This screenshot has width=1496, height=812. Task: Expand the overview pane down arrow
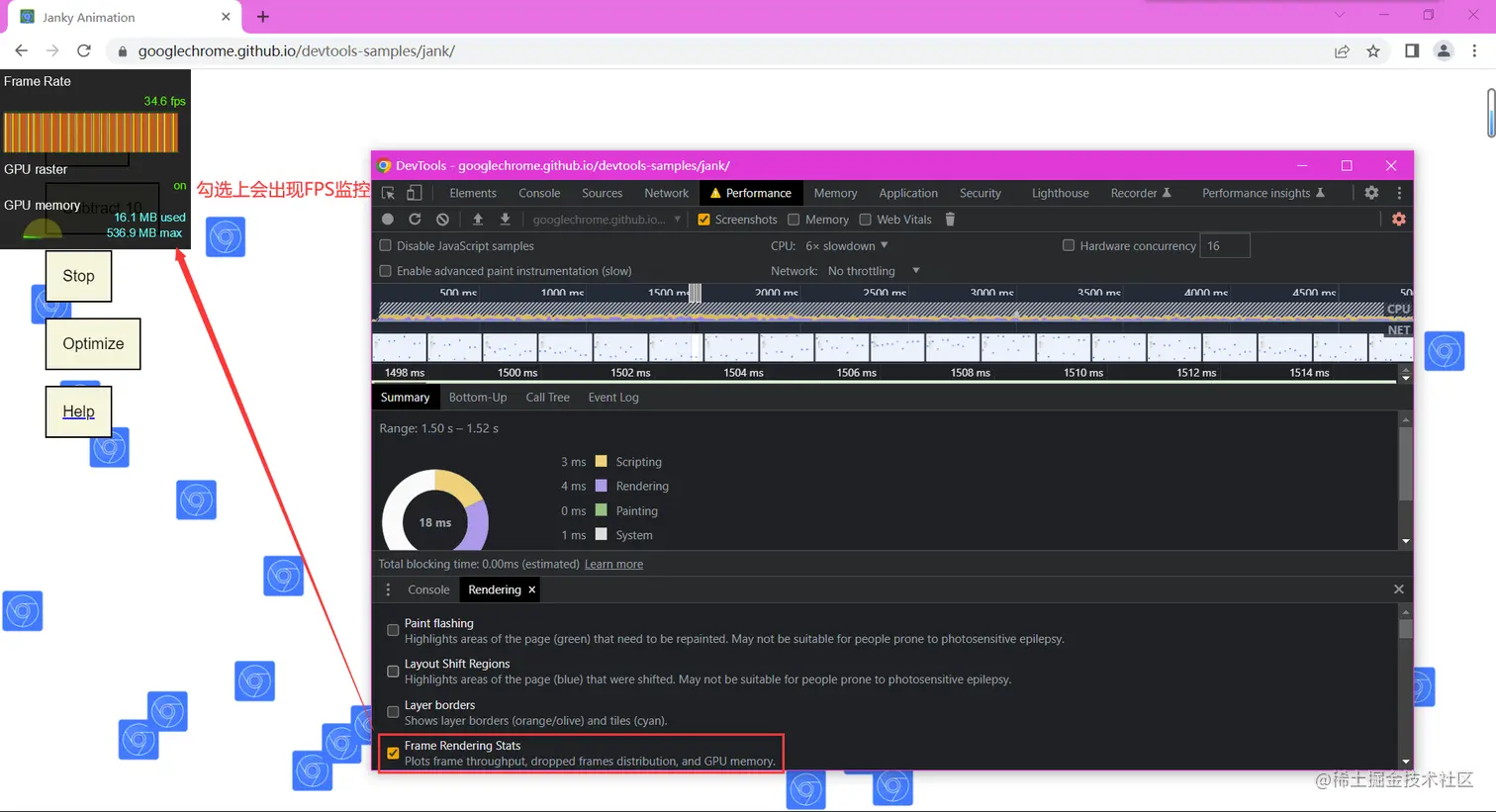1406,380
